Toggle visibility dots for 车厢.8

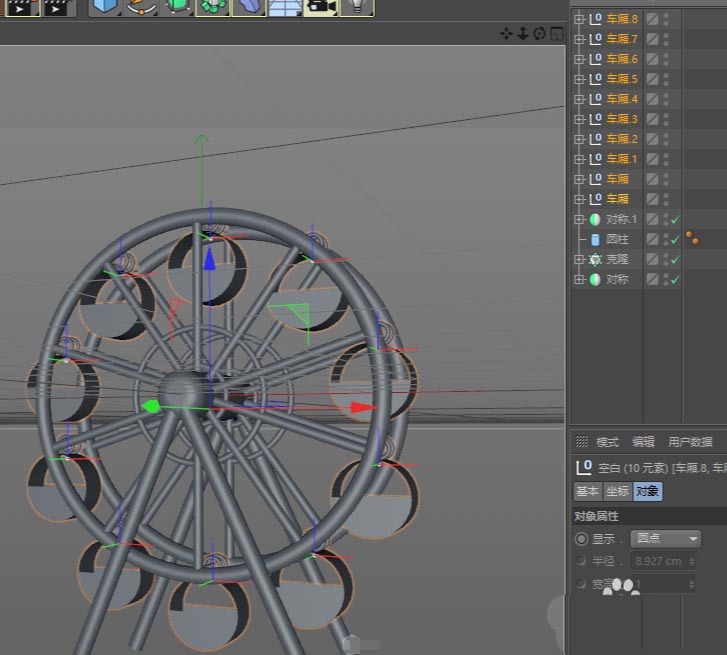click(666, 19)
